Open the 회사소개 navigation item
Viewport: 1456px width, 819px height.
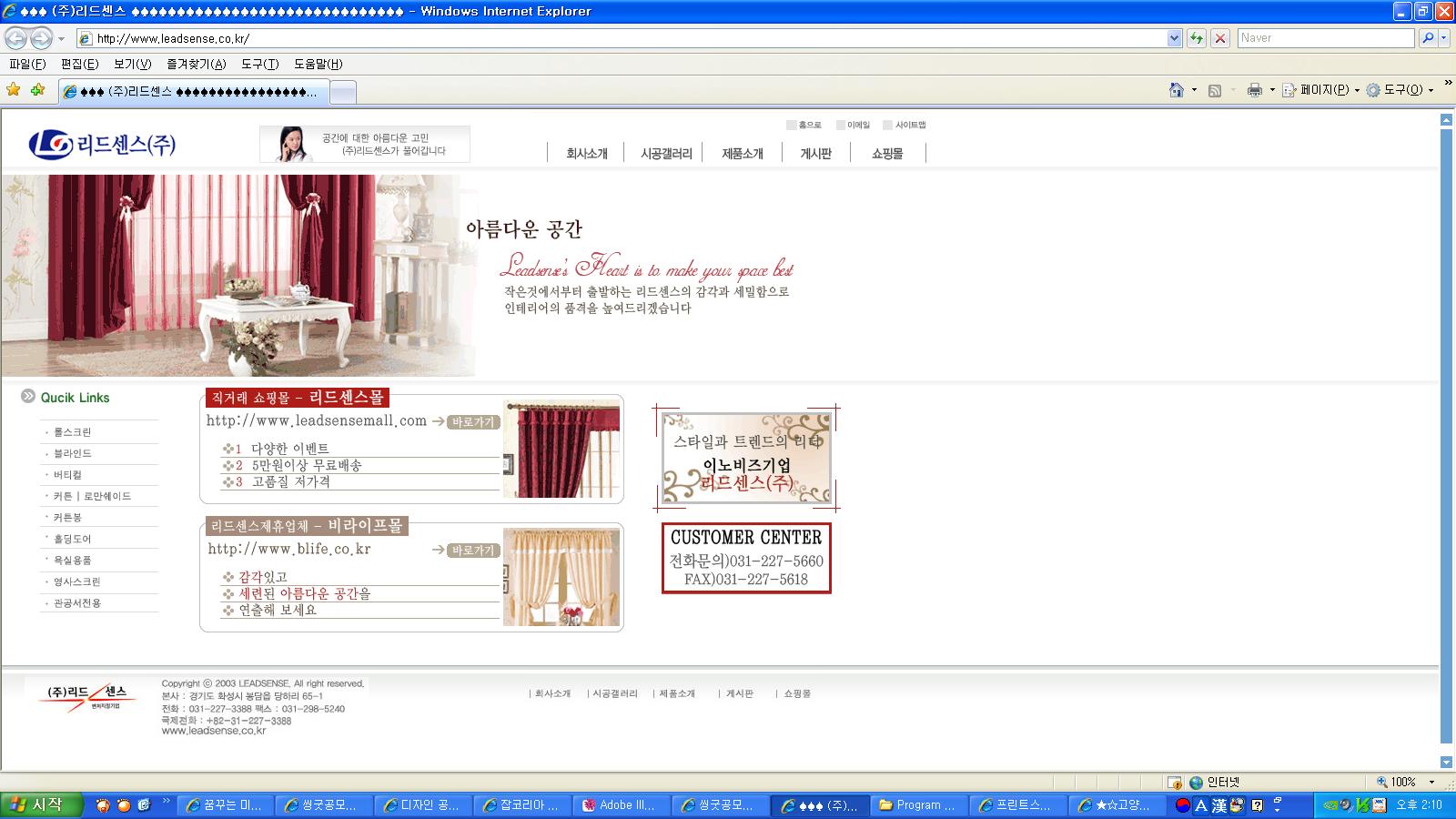586,154
